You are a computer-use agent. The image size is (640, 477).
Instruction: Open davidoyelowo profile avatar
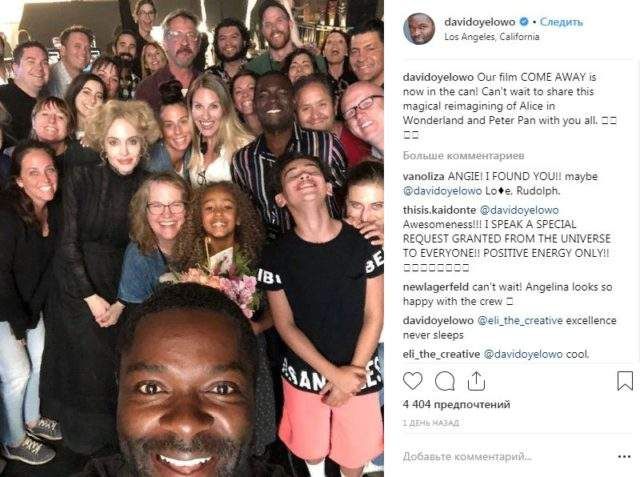coord(419,29)
